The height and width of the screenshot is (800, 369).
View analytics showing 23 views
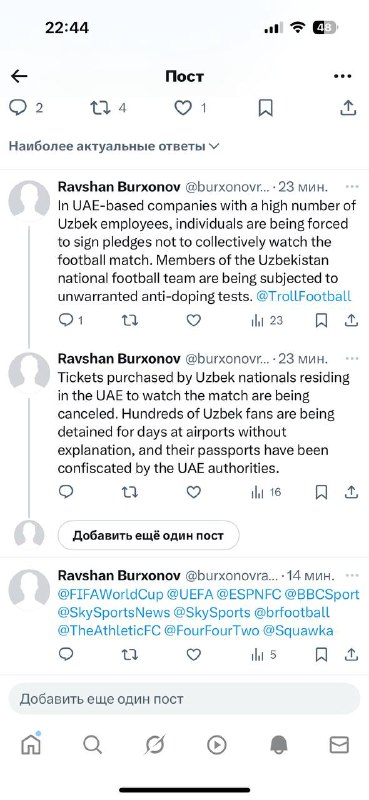pos(267,320)
